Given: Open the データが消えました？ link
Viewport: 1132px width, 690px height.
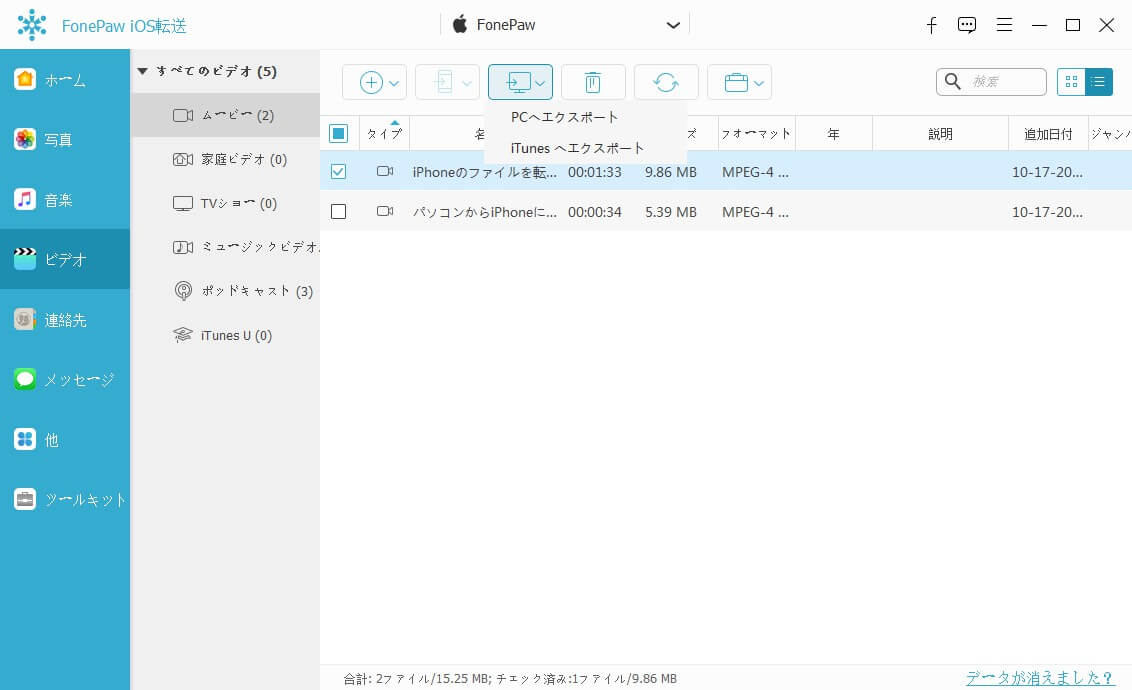Looking at the screenshot, I should [x=1040, y=678].
